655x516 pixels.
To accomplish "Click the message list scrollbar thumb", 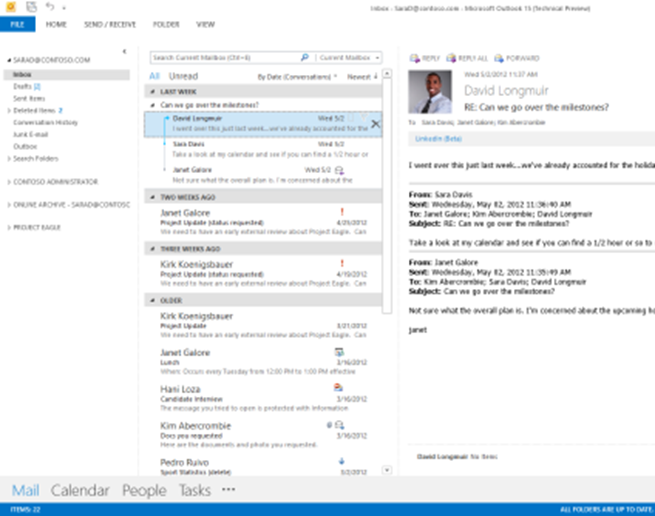I will click(x=387, y=196).
